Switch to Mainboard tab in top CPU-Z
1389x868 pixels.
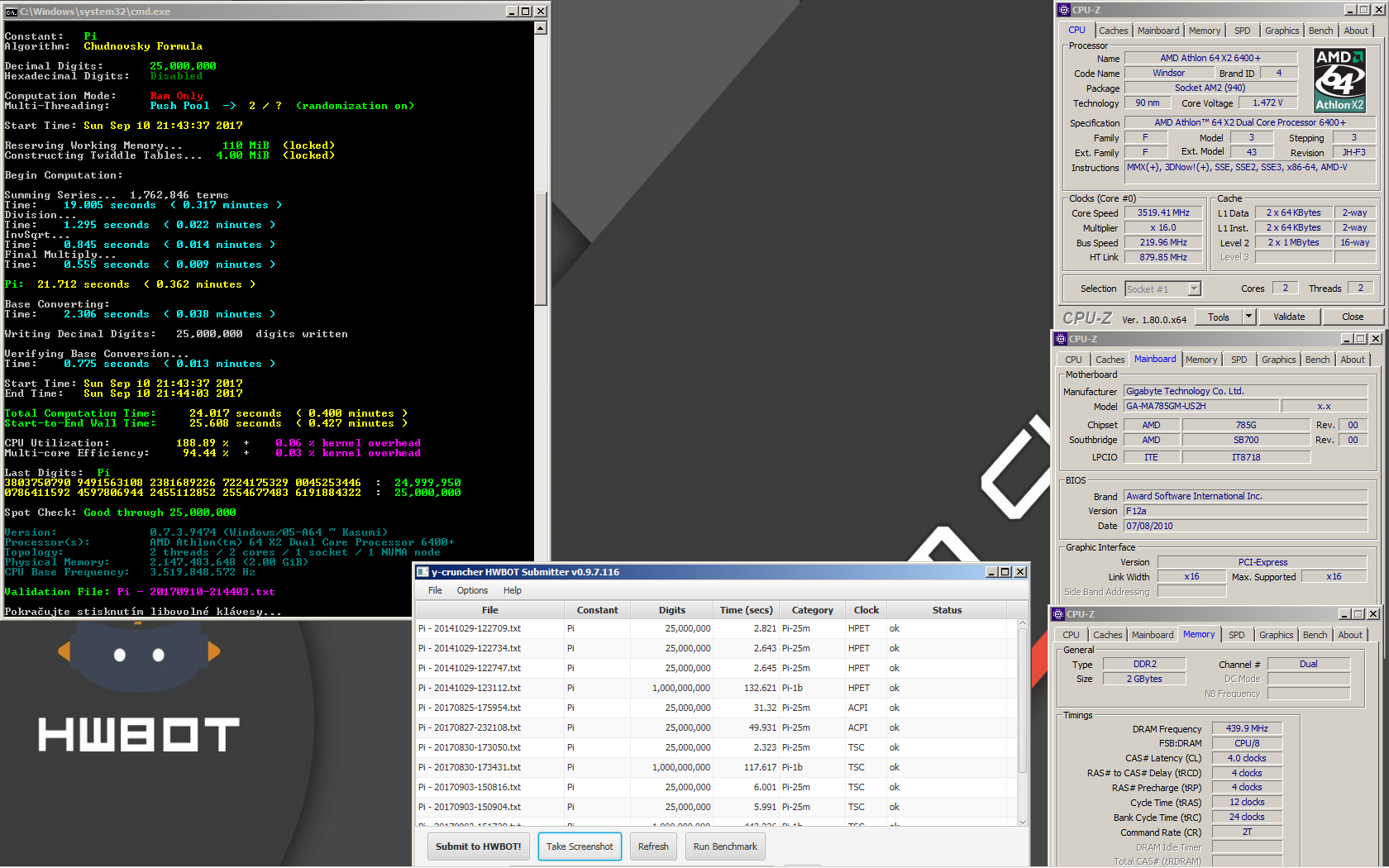click(x=1158, y=31)
